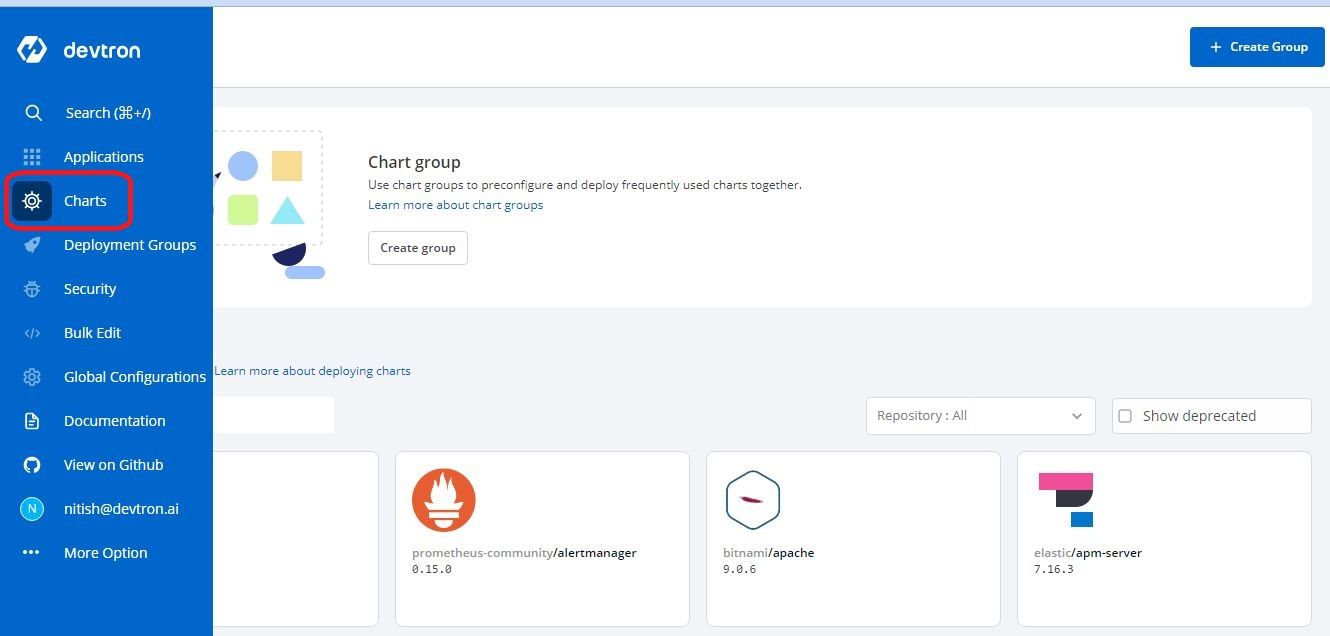
Task: Open the Repository : All dropdown
Action: [980, 416]
